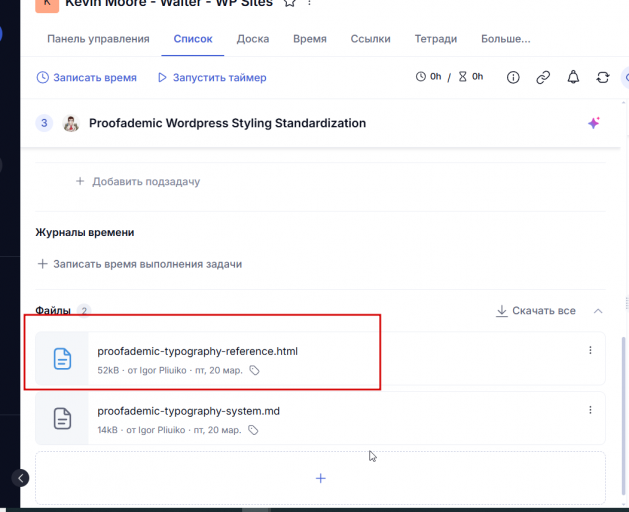Screen dimensions: 629x512
Task: Open the Тетради tab
Action: [x=436, y=39]
